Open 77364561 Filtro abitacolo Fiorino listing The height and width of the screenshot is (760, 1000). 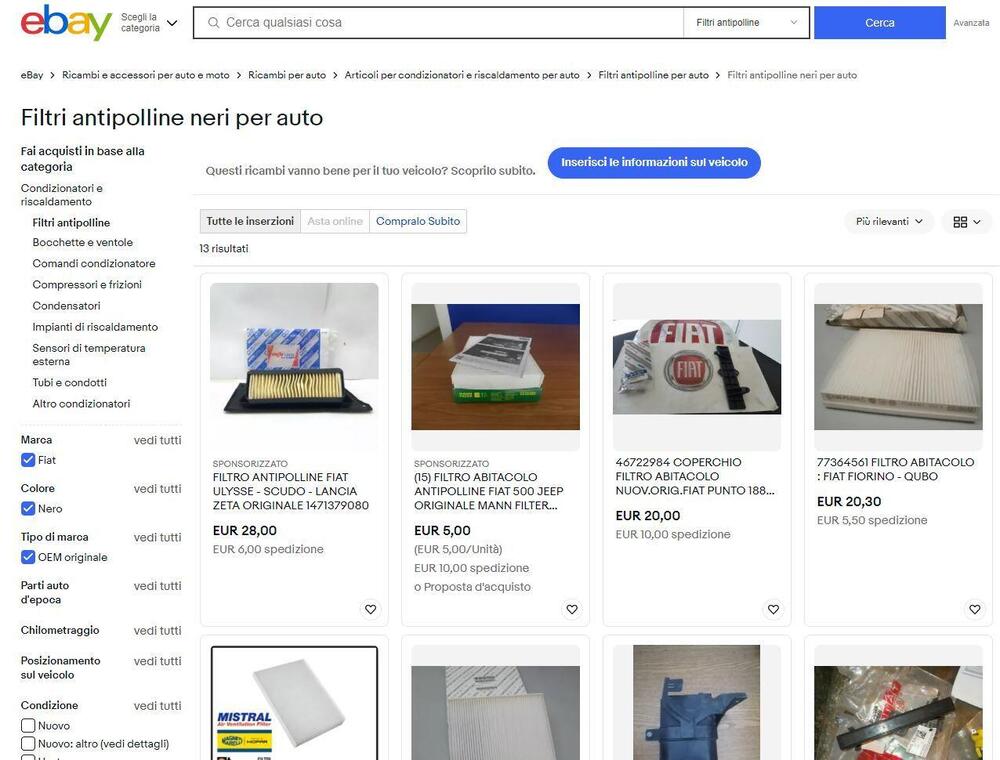point(895,469)
